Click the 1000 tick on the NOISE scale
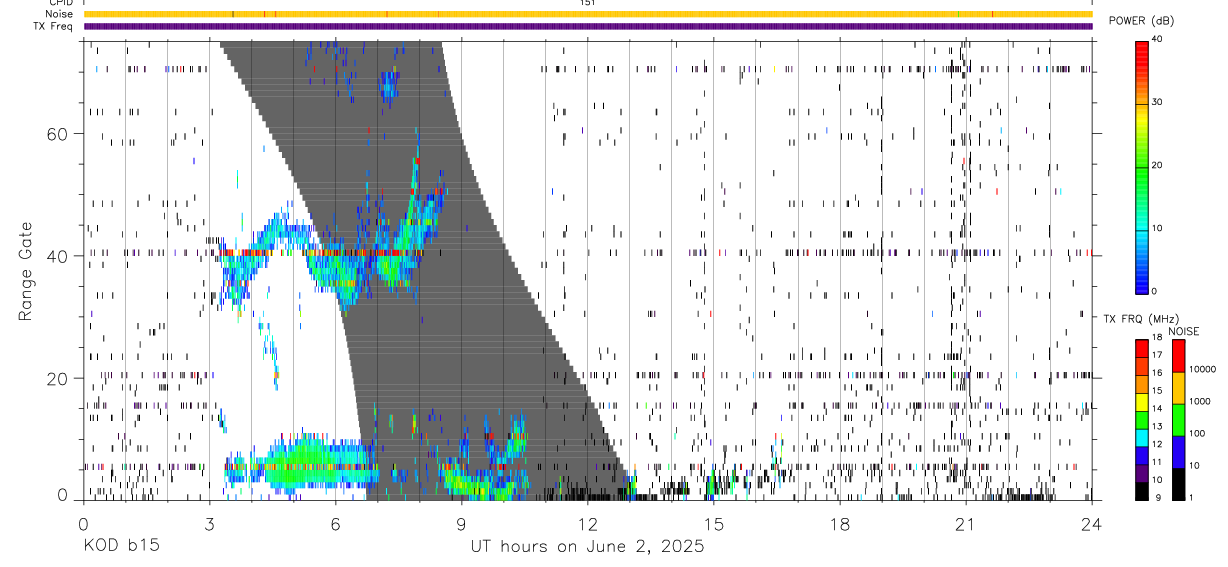Image resolution: width=1228 pixels, height=567 pixels. tap(1200, 401)
